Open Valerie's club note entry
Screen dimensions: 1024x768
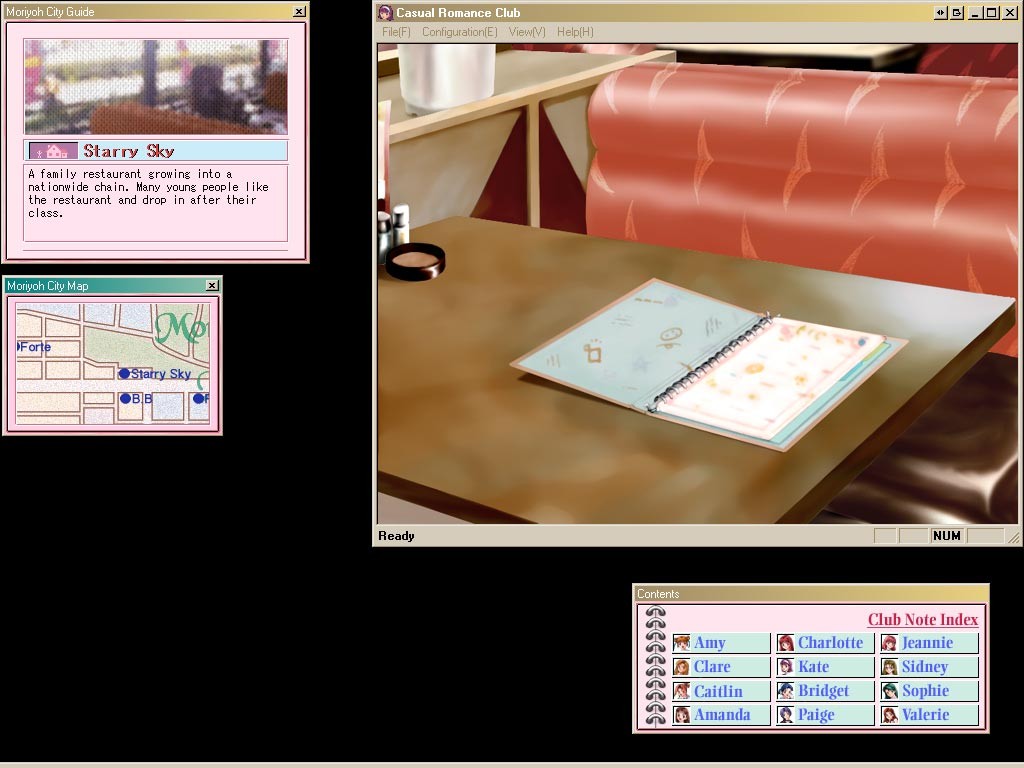[925, 715]
